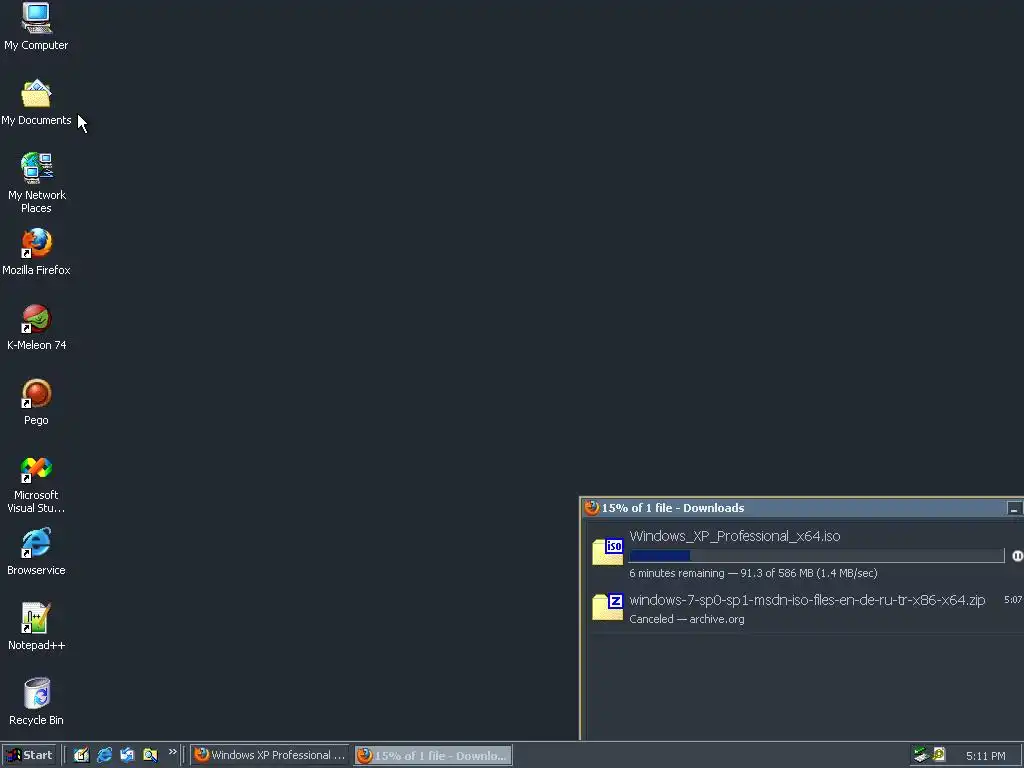Click the folder search Quick Launch icon

150,755
